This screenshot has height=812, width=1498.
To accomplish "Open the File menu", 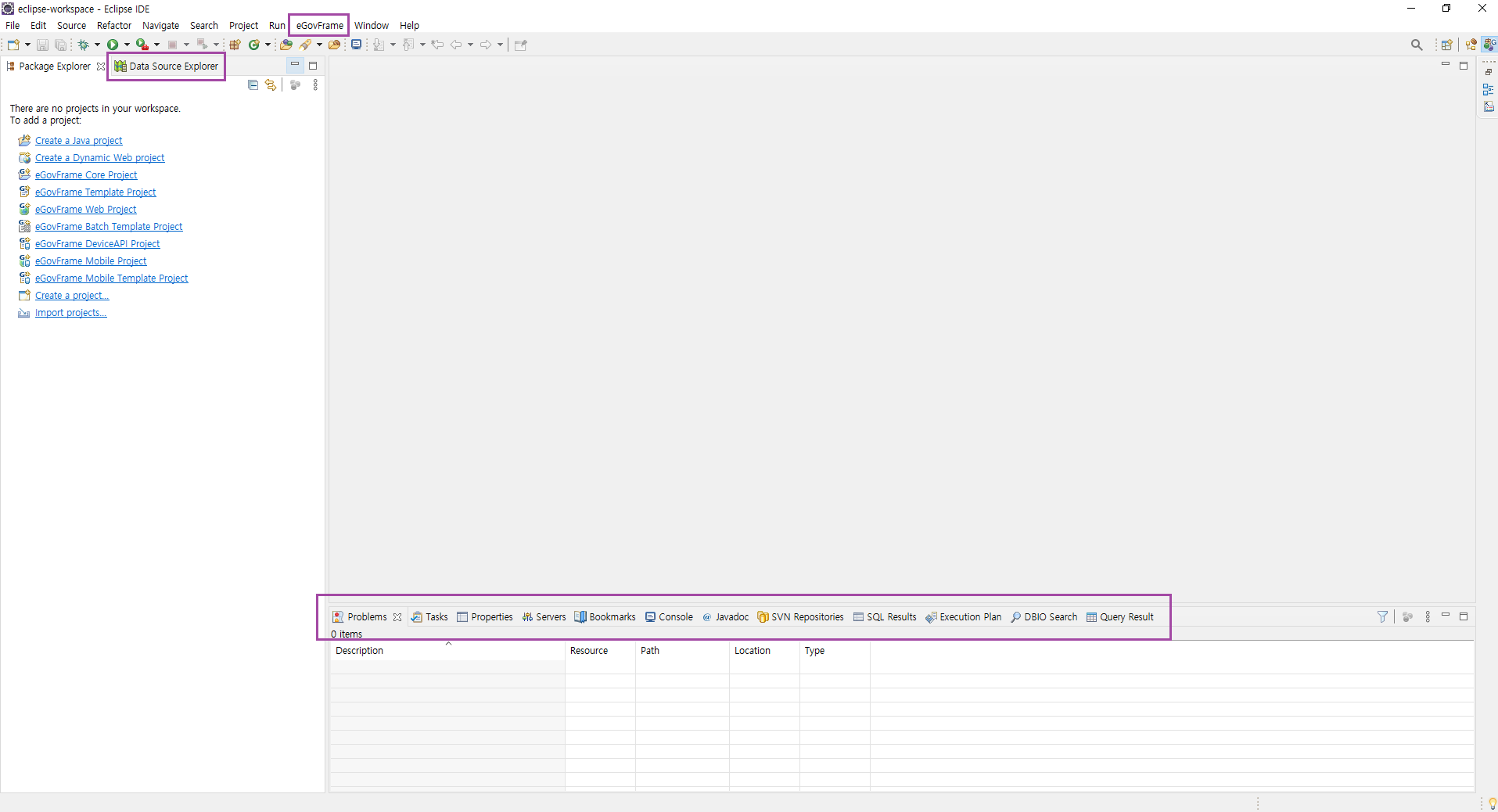I will pyautogui.click(x=13, y=26).
